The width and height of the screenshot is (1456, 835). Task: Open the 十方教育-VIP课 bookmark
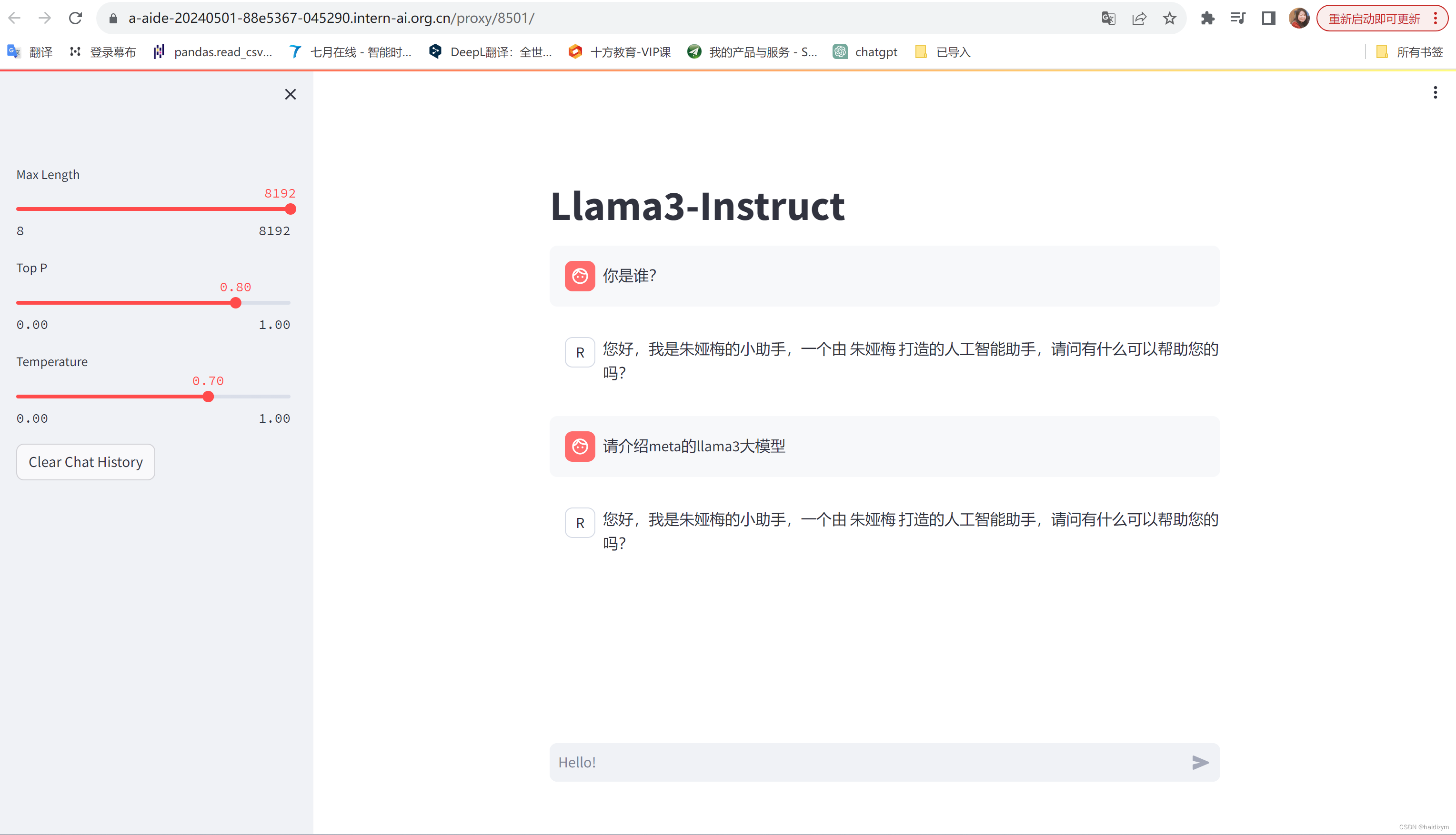pyautogui.click(x=620, y=52)
